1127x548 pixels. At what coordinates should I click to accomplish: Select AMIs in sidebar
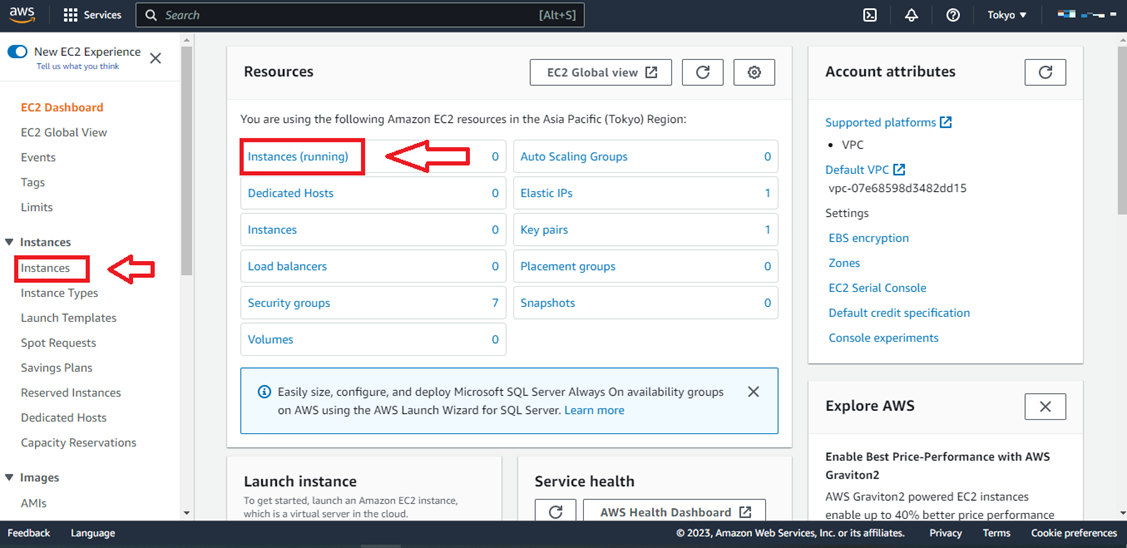coord(34,503)
